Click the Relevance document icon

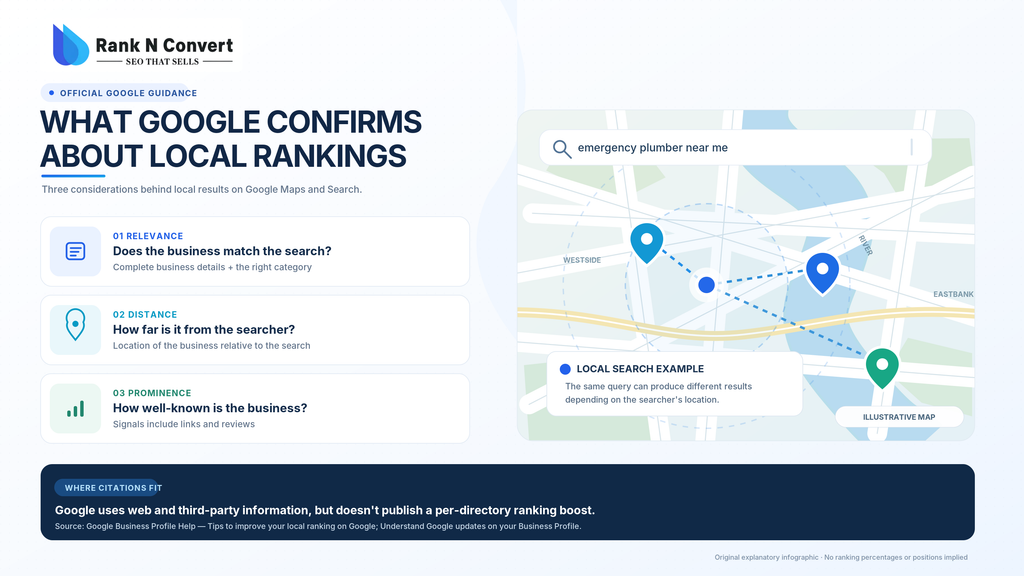(75, 251)
